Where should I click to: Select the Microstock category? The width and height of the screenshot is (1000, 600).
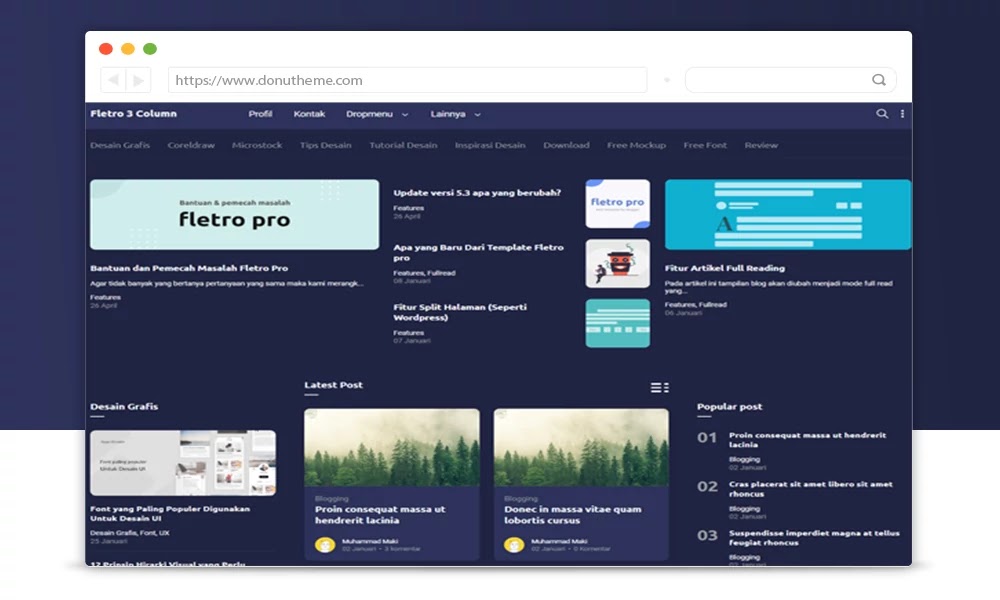point(257,145)
